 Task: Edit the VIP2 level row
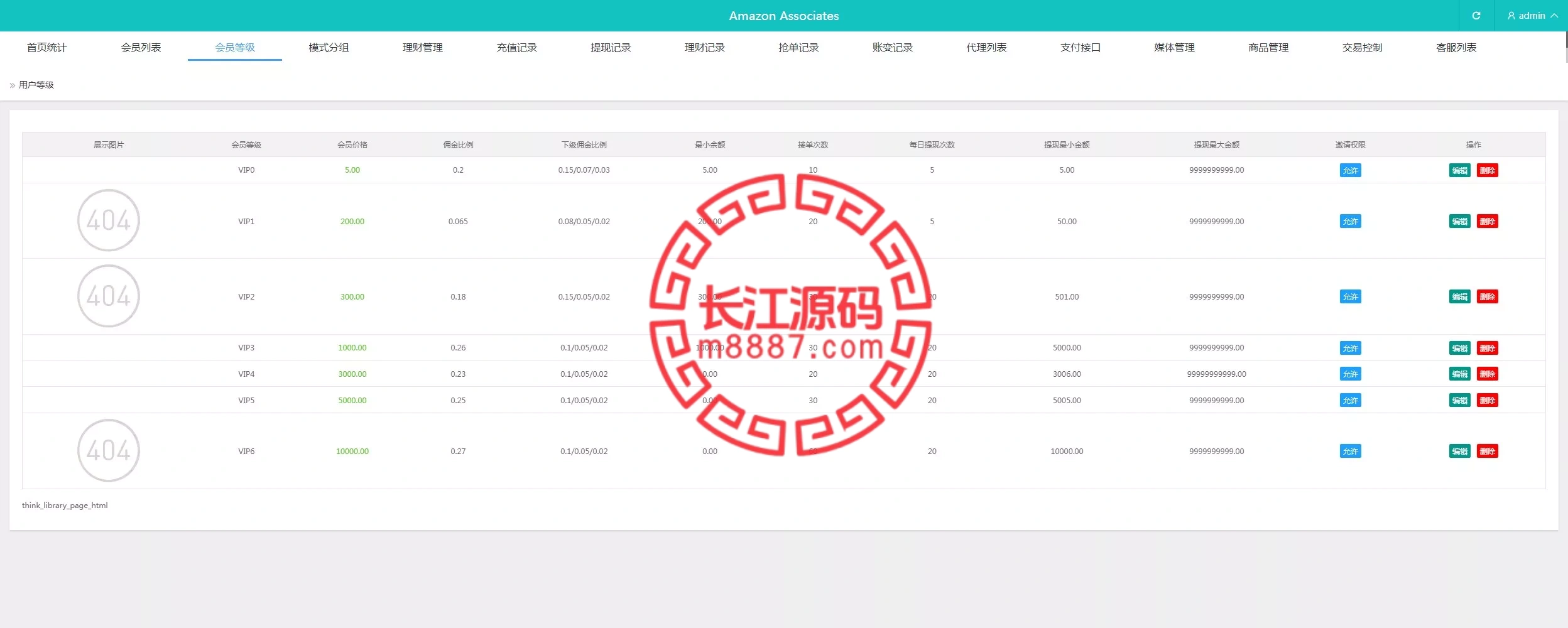click(1459, 296)
